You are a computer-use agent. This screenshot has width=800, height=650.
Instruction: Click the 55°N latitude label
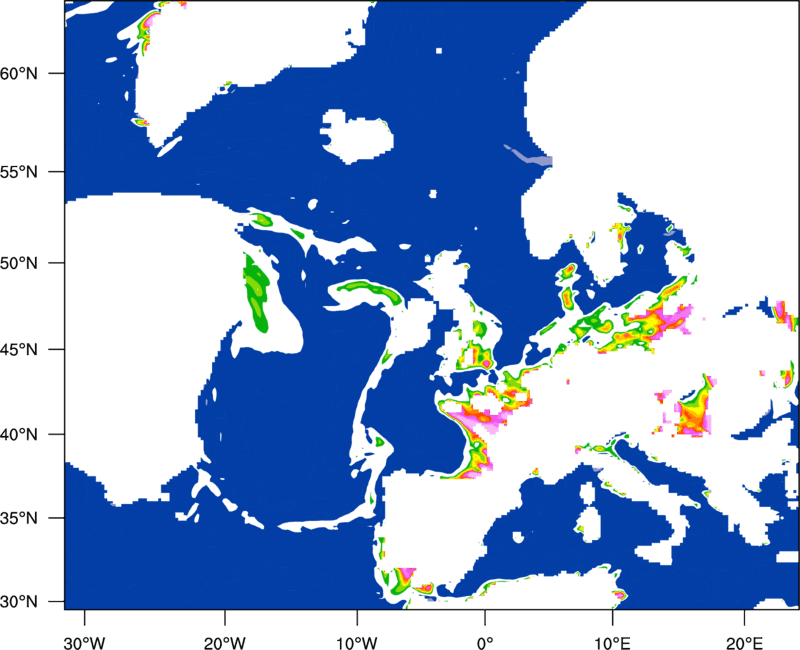coord(19,172)
